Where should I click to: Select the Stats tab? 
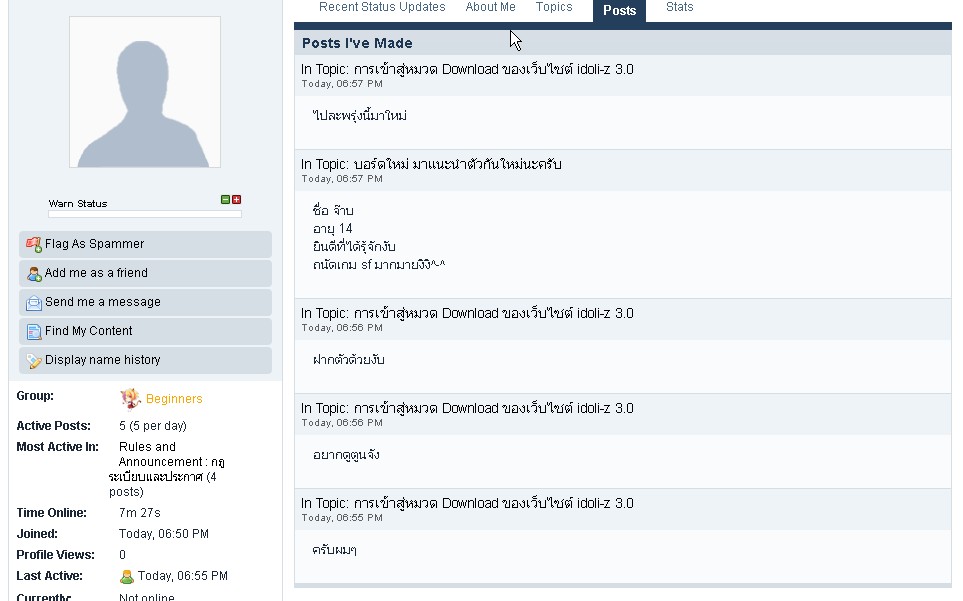[680, 7]
